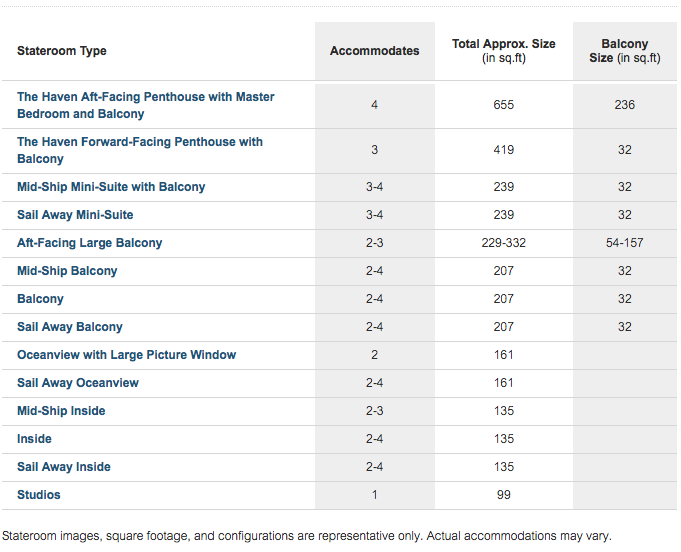Viewport: 681px width, 552px height.
Task: Select Mid-Ship Mini-Suite with Balcony stateroom
Action: tap(111, 187)
